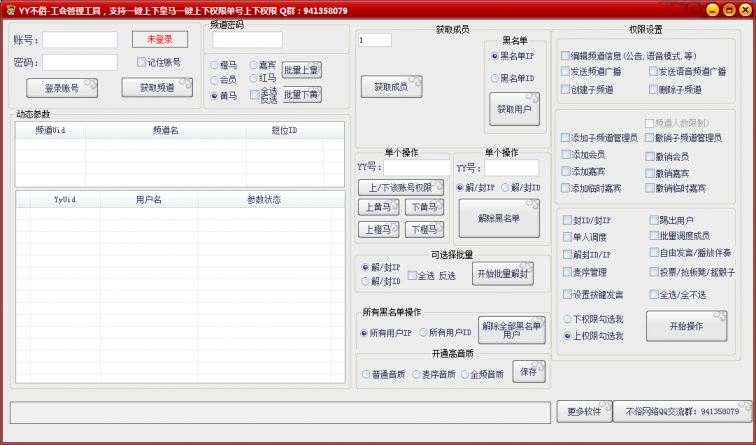Viewport: 756px width, 445px height.
Task: Click the 获取用户 button
Action: pos(514,109)
